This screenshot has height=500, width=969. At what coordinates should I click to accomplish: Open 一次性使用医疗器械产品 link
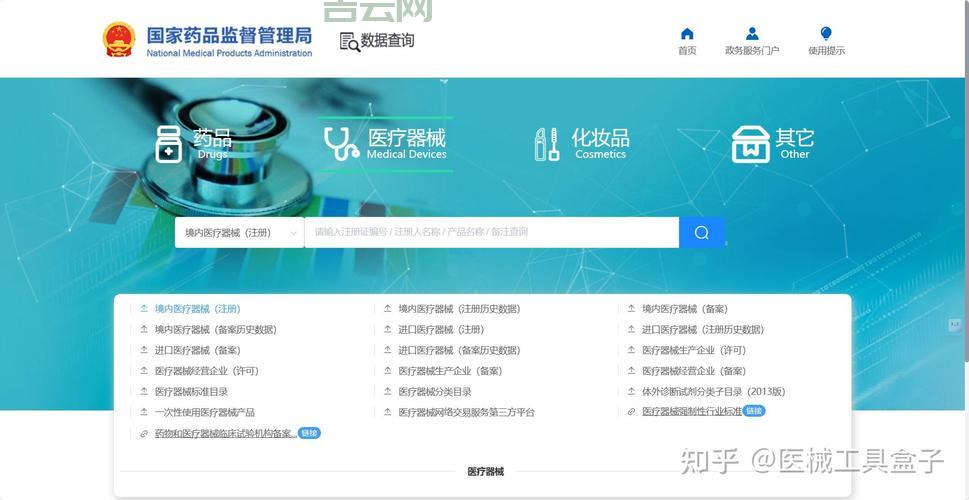click(205, 412)
